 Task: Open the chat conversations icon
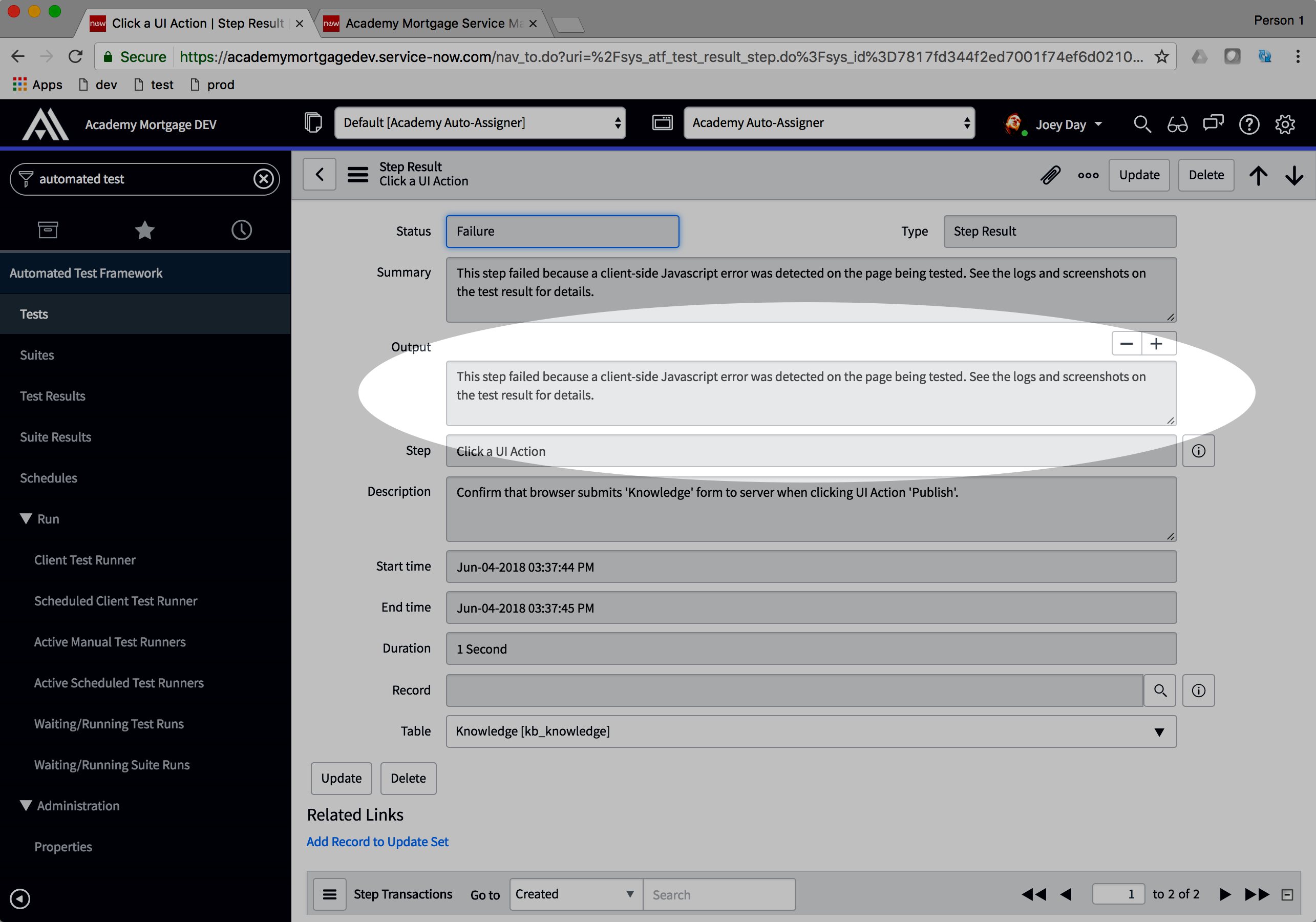(x=1213, y=124)
